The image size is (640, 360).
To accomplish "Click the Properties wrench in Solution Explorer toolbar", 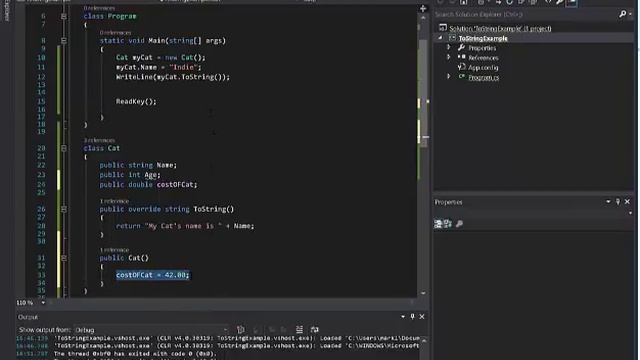I will pyautogui.click(x=560, y=2).
